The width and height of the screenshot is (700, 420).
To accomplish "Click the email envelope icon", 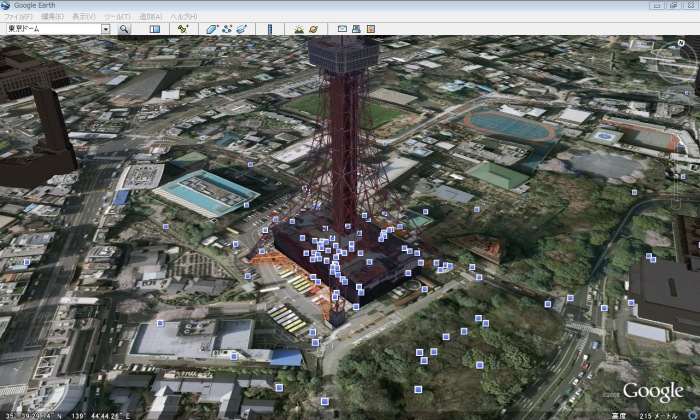I will tap(342, 29).
